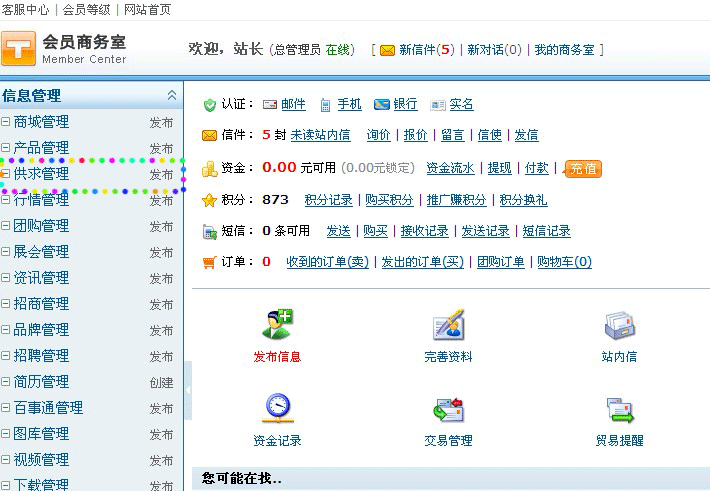Click 创建 next to 简历管理
Screen dimensions: 710x491
click(x=162, y=383)
